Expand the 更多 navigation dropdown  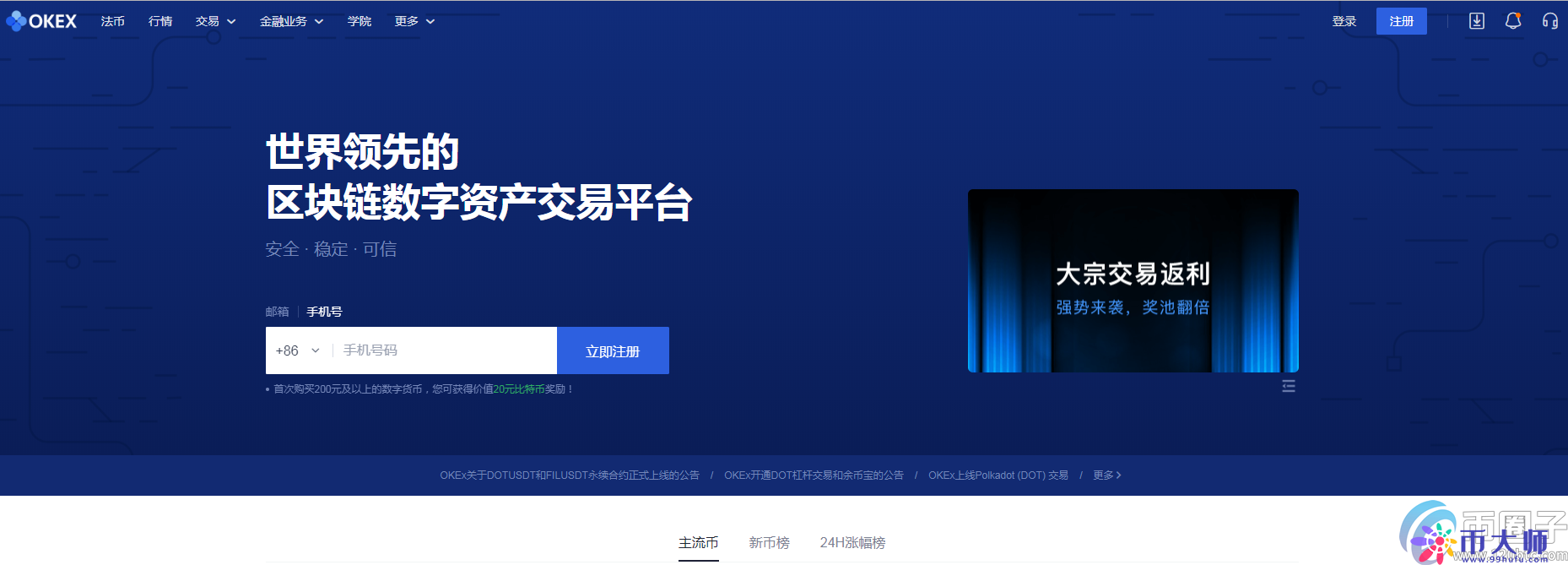[x=414, y=21]
